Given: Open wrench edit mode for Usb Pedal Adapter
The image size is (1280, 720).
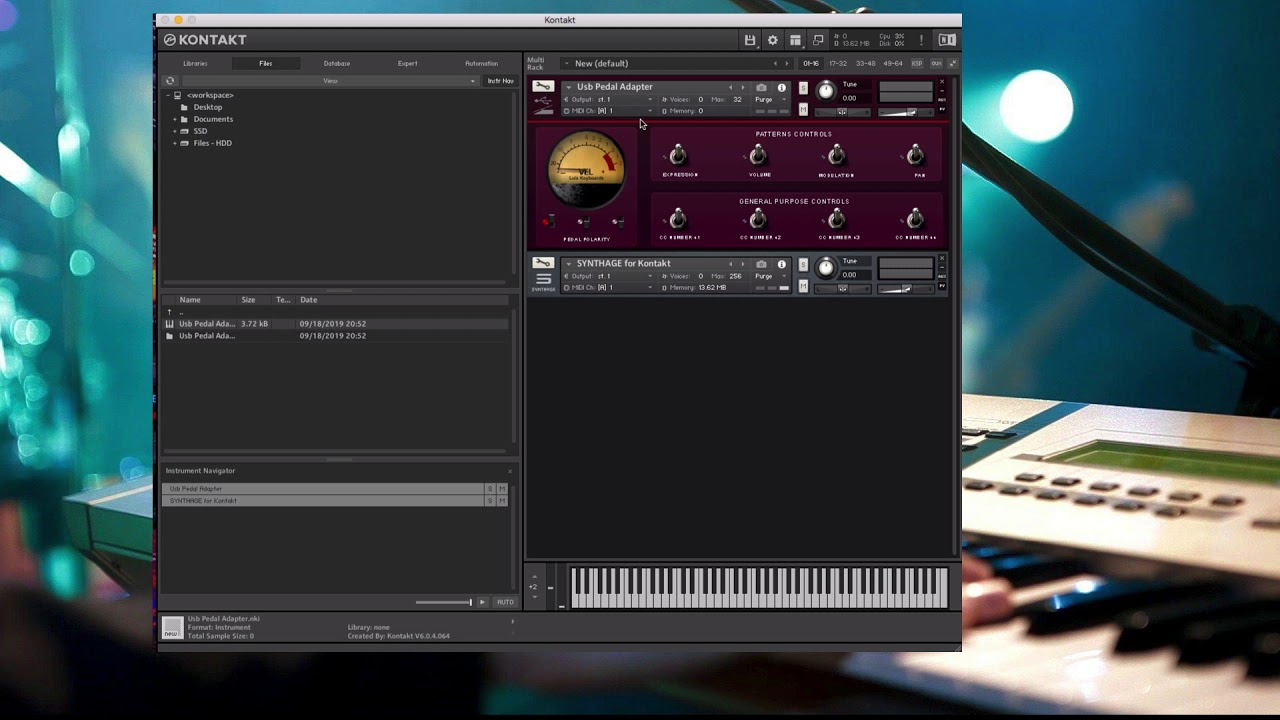Looking at the screenshot, I should point(543,86).
